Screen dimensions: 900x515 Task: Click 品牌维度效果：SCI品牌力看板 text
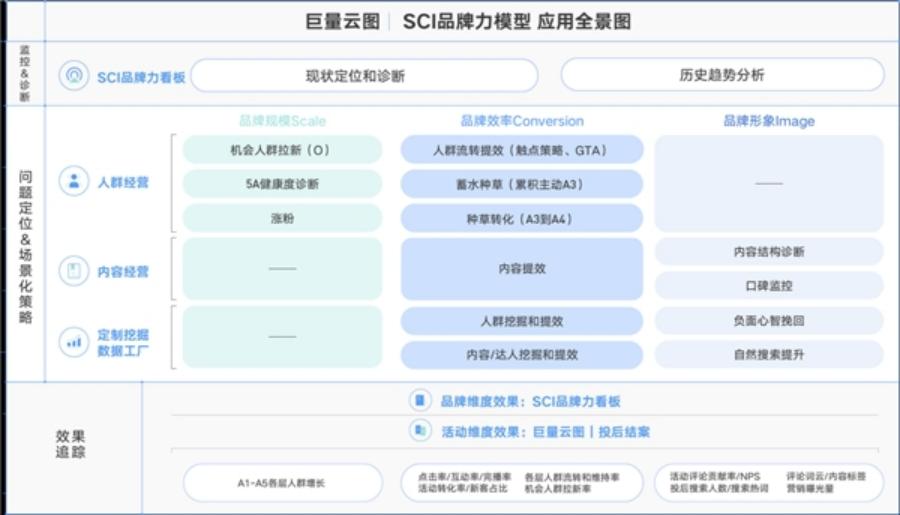[530, 401]
